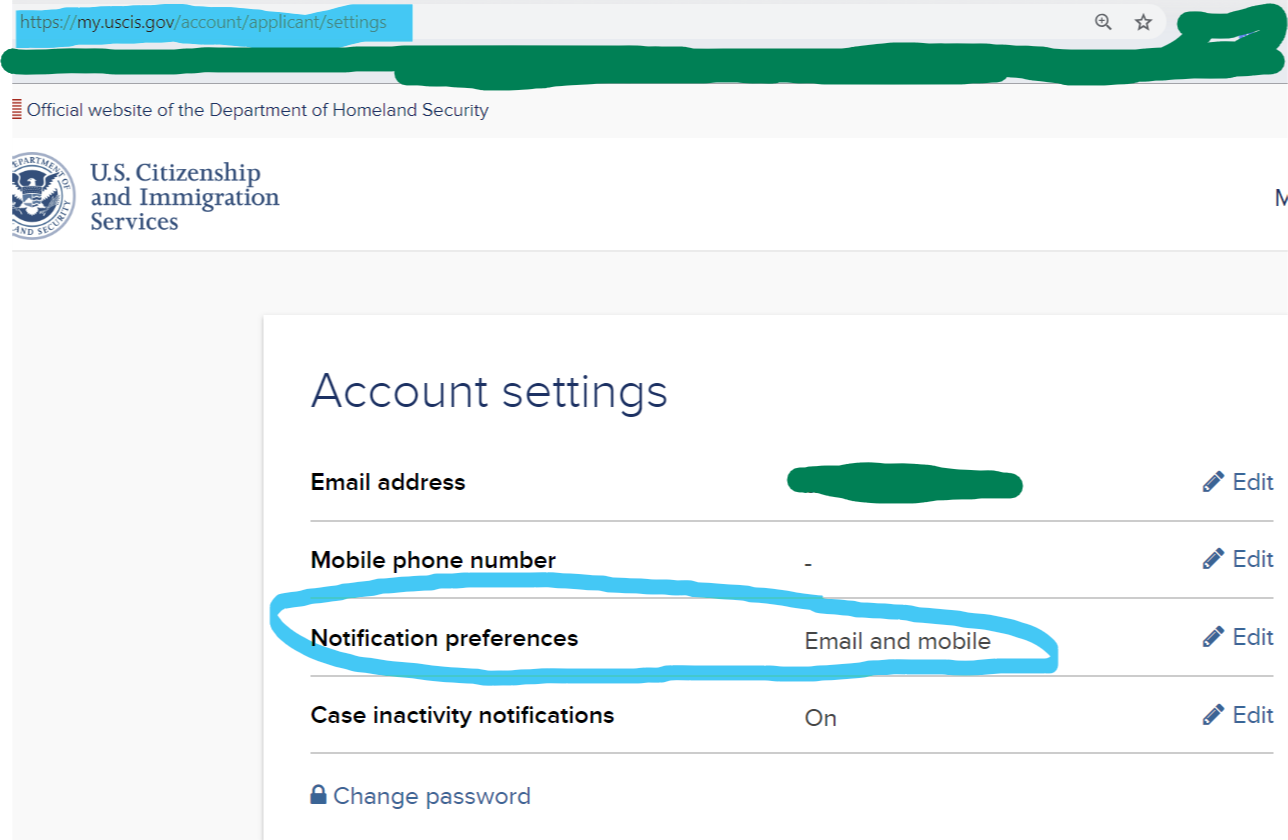Click the pencil icon for Mobile phone number
Viewport: 1288px width, 840px height.
[1213, 559]
